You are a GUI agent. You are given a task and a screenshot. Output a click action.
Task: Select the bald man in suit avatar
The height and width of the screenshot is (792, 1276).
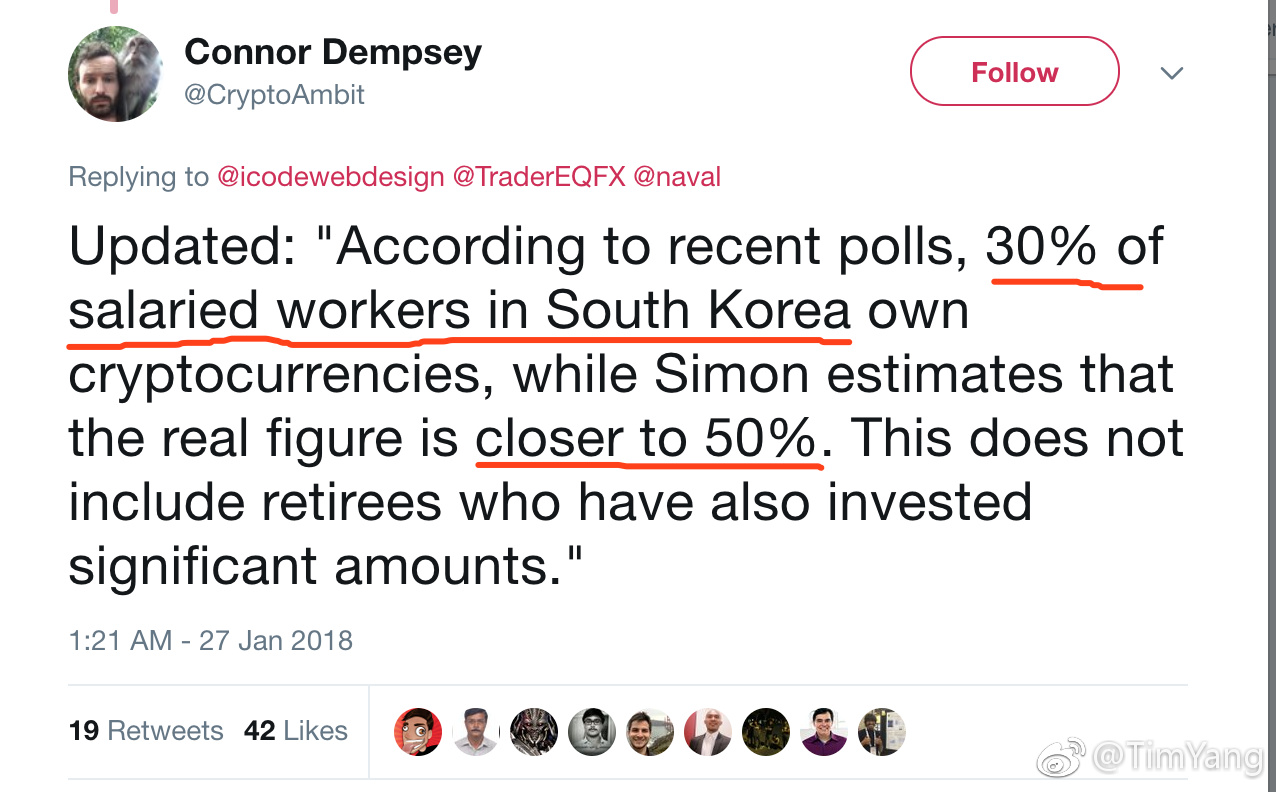pyautogui.click(x=708, y=732)
